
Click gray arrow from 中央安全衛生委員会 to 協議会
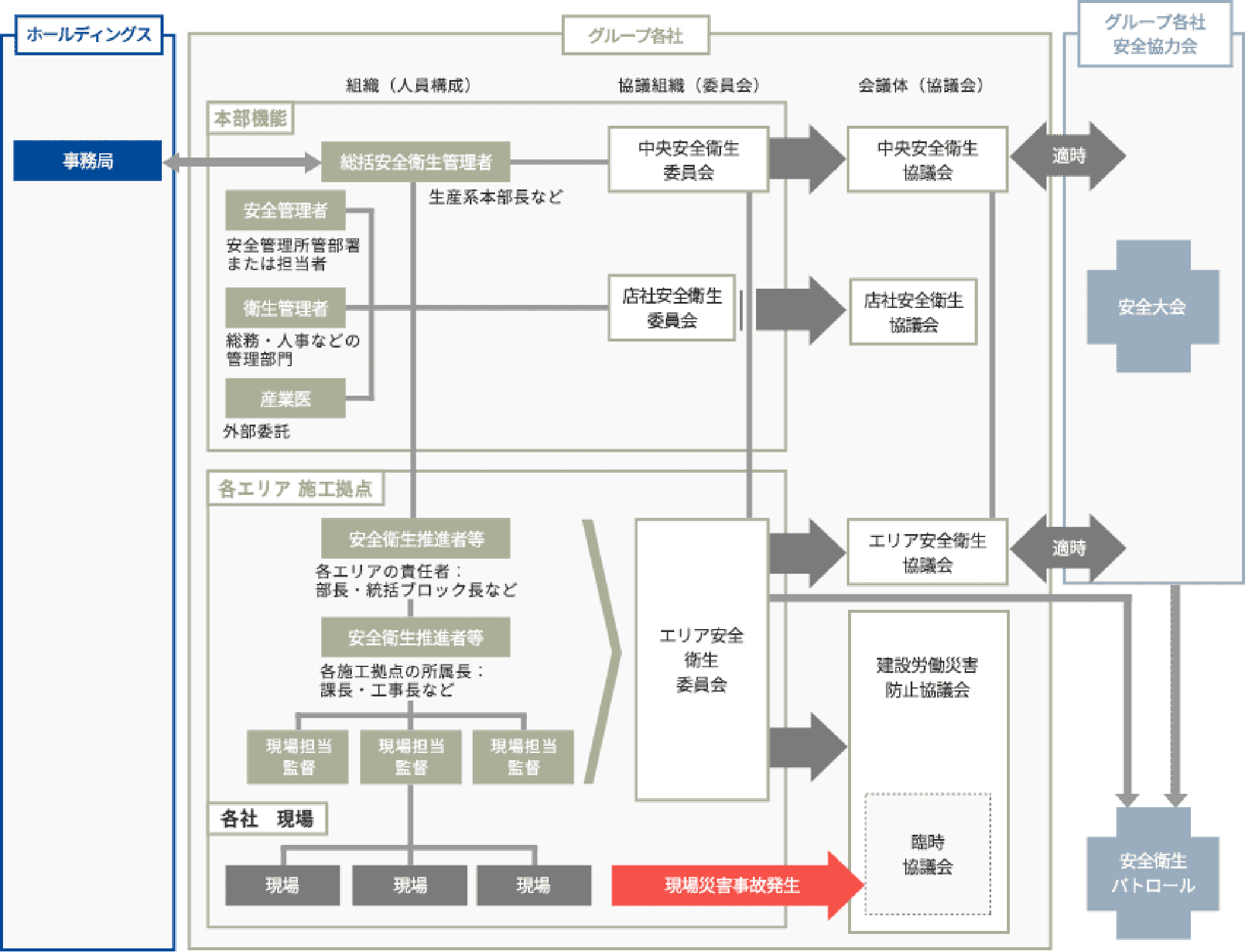[808, 159]
